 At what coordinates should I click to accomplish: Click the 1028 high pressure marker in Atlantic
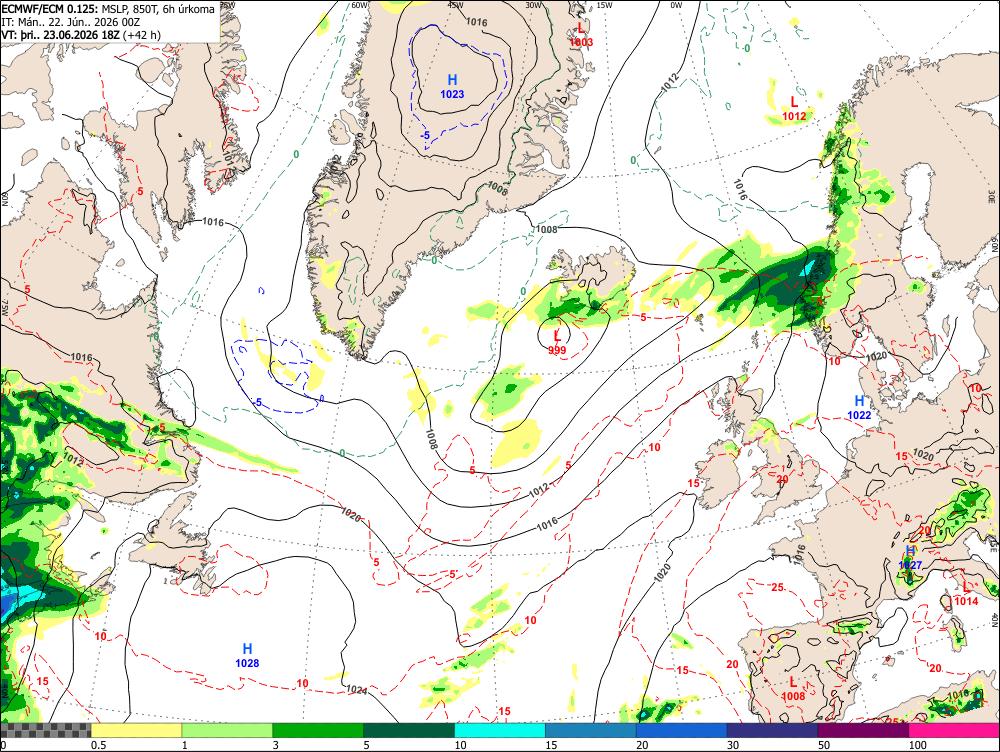tap(247, 655)
